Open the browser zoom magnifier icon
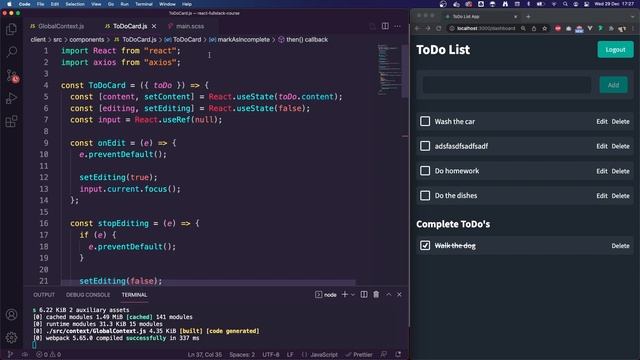The image size is (640, 360). [x=523, y=28]
